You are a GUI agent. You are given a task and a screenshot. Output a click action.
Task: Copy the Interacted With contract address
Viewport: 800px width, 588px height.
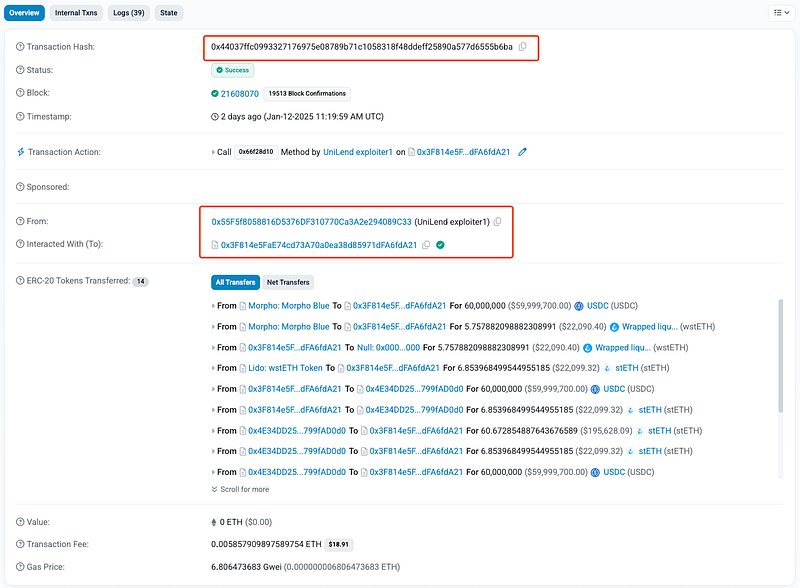coord(426,244)
